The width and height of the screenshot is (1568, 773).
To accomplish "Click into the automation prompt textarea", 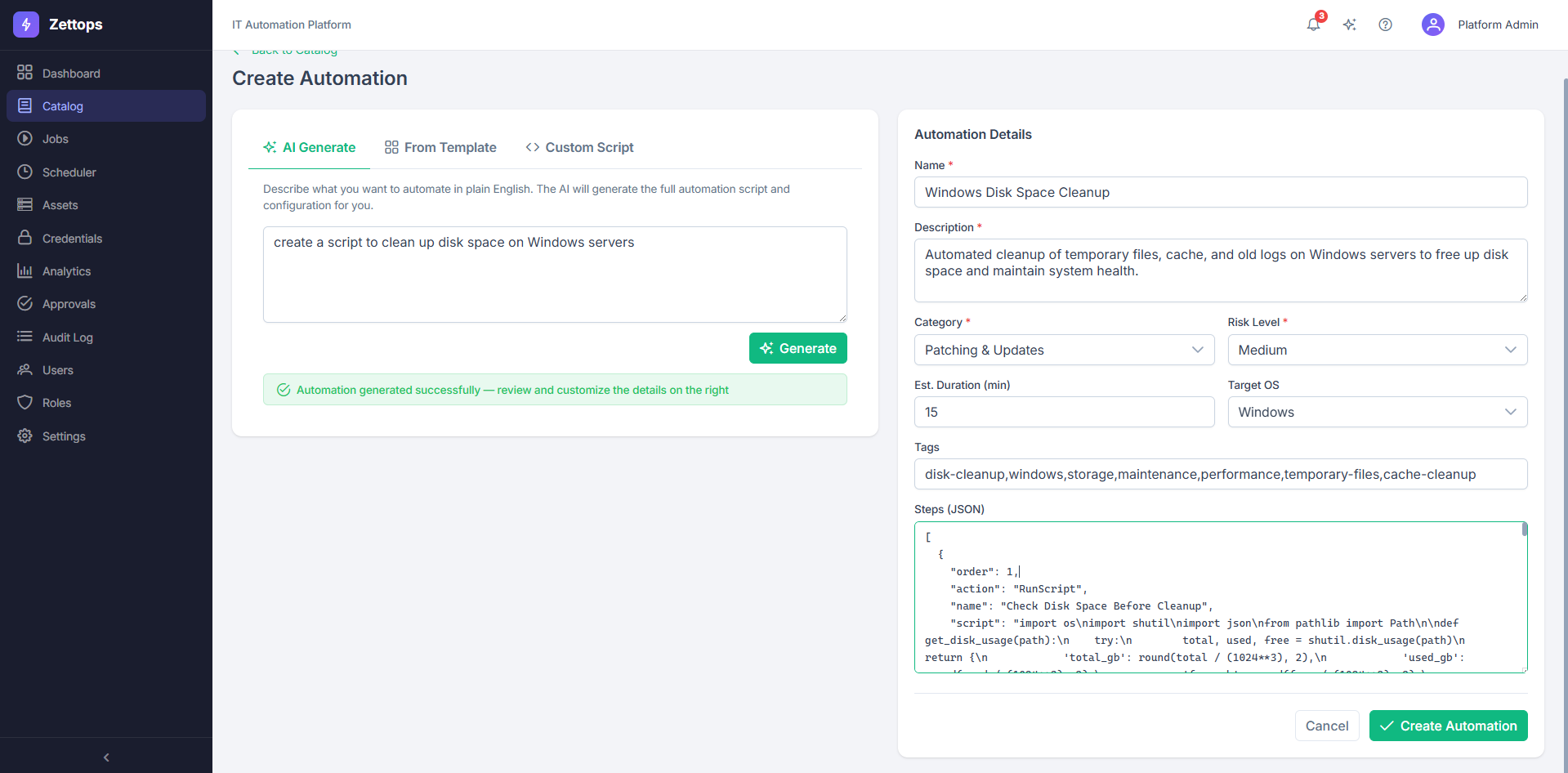I will pyautogui.click(x=555, y=275).
